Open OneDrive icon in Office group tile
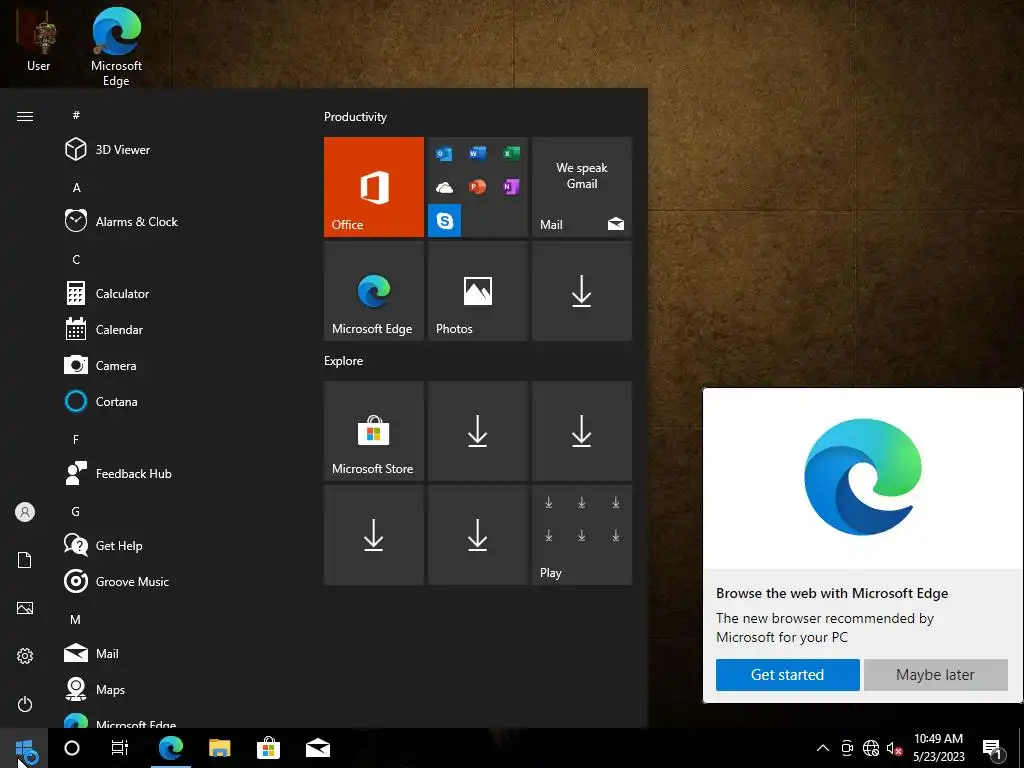 coord(444,187)
